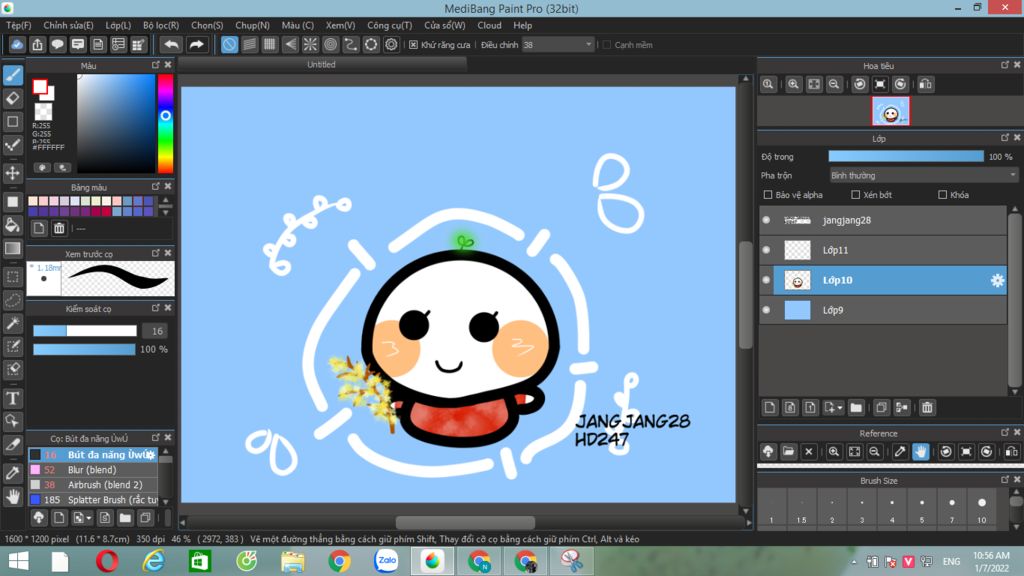The height and width of the screenshot is (576, 1024).
Task: Delete layer using the trash icon
Action: (x=927, y=408)
